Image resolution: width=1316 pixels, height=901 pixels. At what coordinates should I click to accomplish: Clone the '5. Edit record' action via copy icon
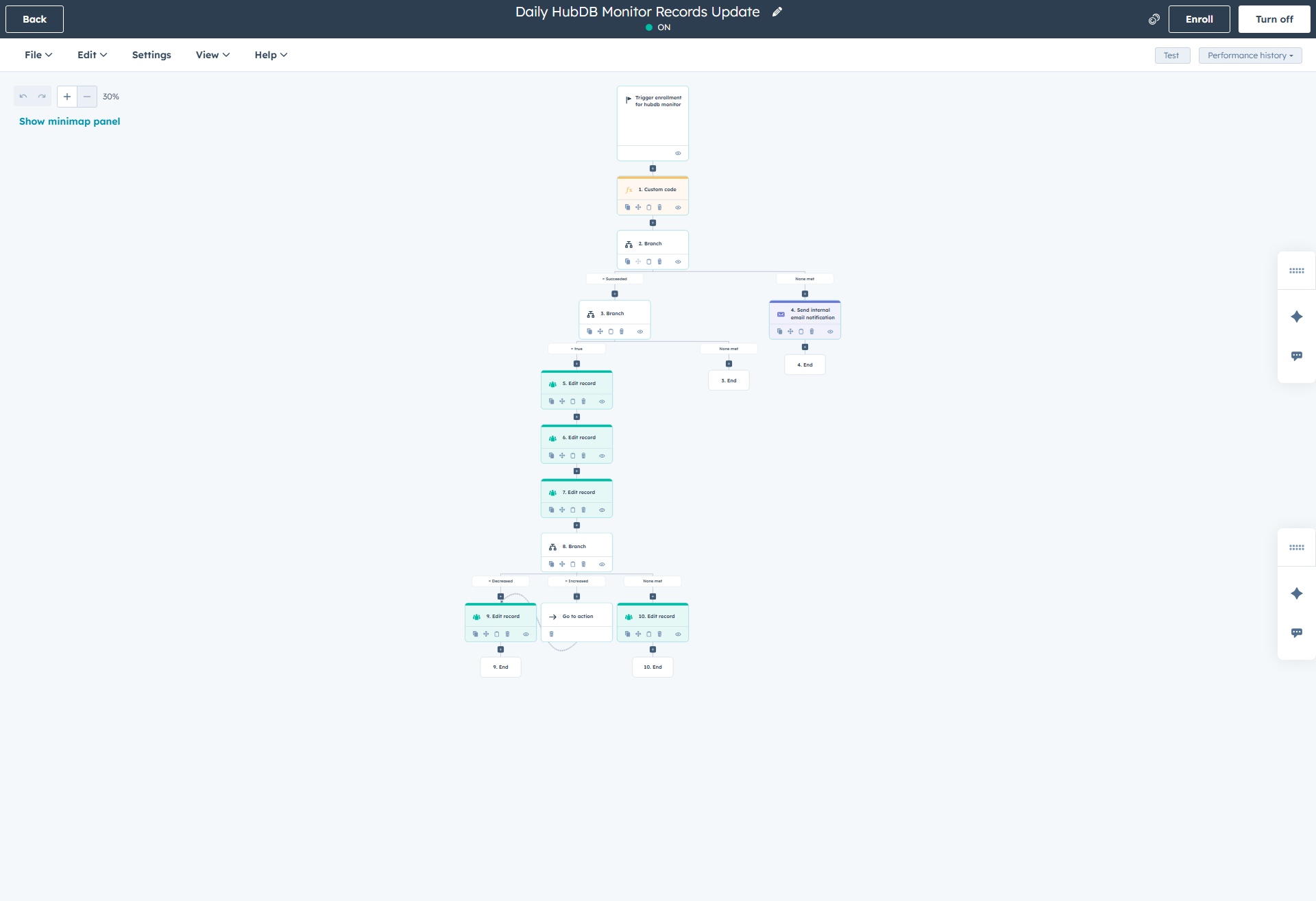[x=552, y=401]
